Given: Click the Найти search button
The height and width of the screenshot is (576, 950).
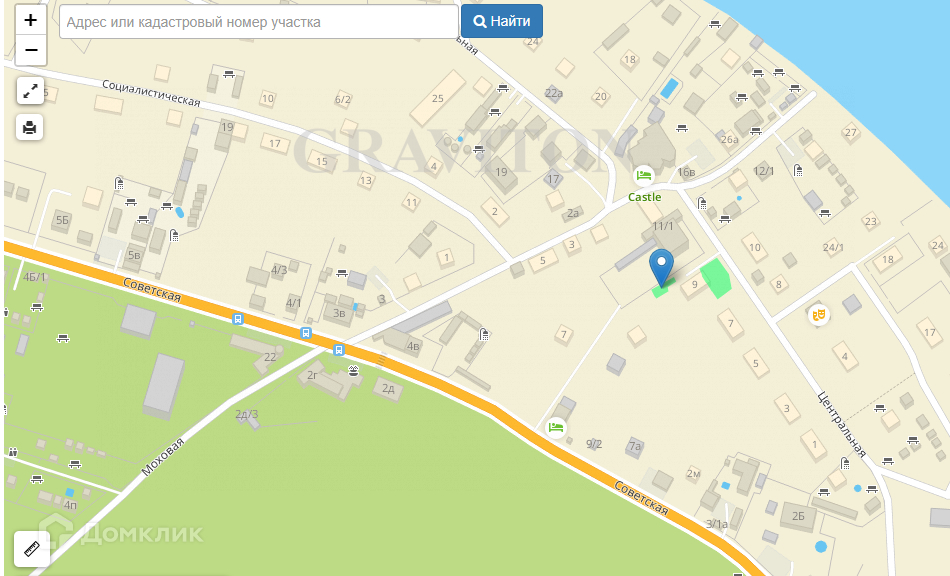Looking at the screenshot, I should (502, 21).
